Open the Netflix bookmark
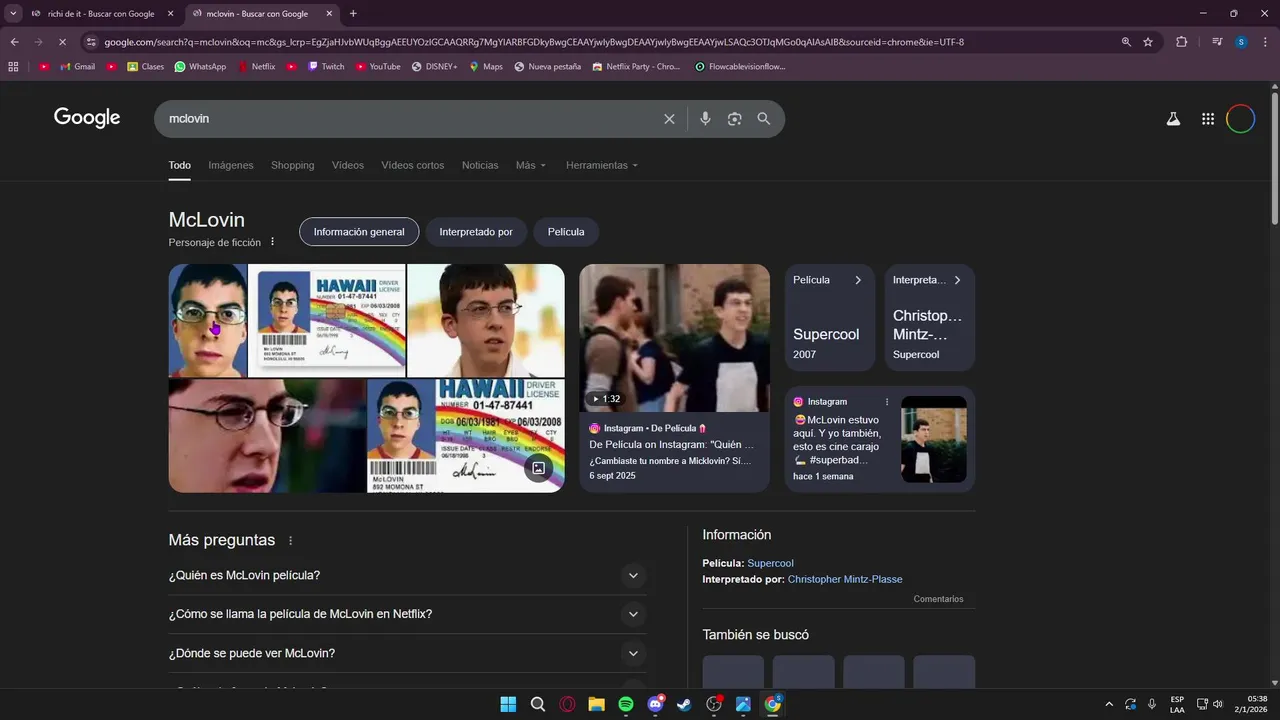Image resolution: width=1280 pixels, height=720 pixels. coord(256,67)
